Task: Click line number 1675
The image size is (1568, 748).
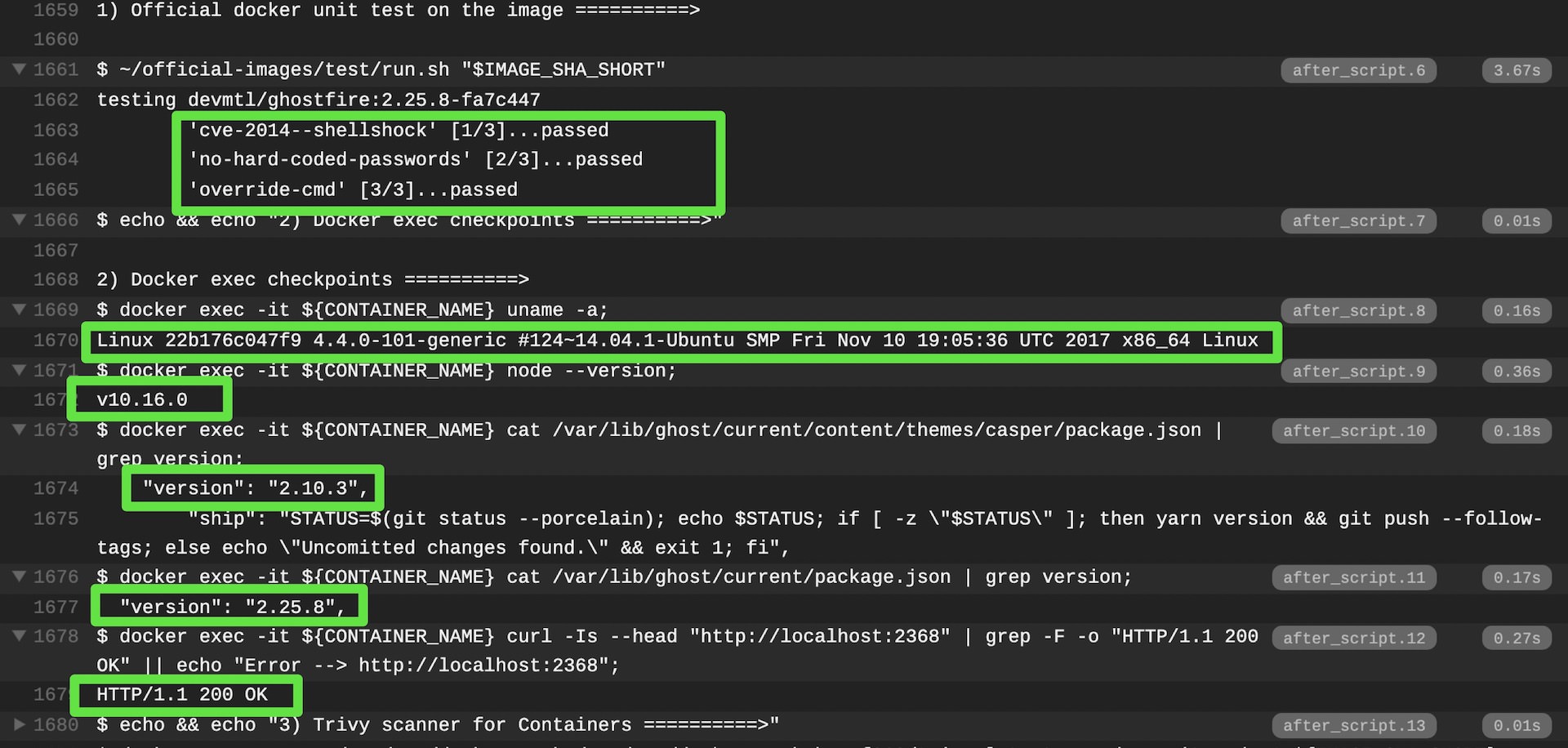Action: tap(56, 519)
